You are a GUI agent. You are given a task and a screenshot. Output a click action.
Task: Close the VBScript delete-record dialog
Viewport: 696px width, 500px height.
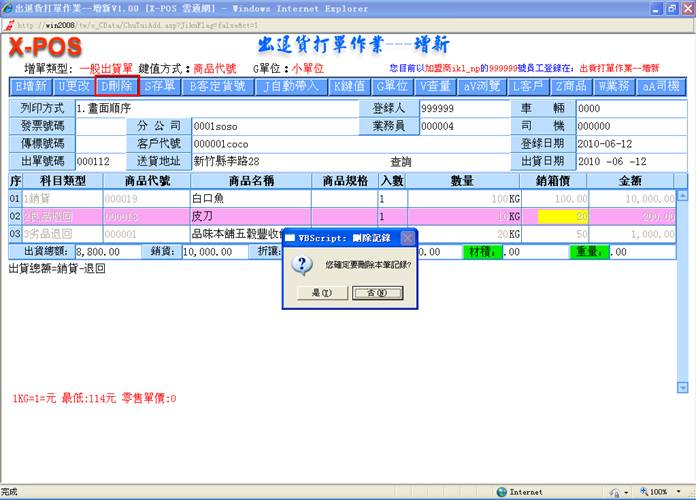coord(408,238)
